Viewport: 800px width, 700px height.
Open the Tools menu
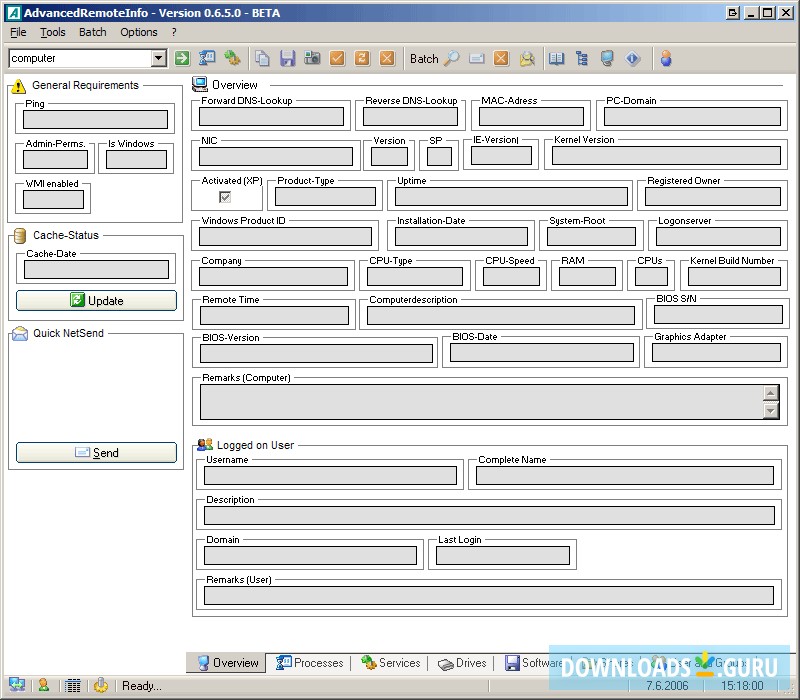click(x=53, y=32)
